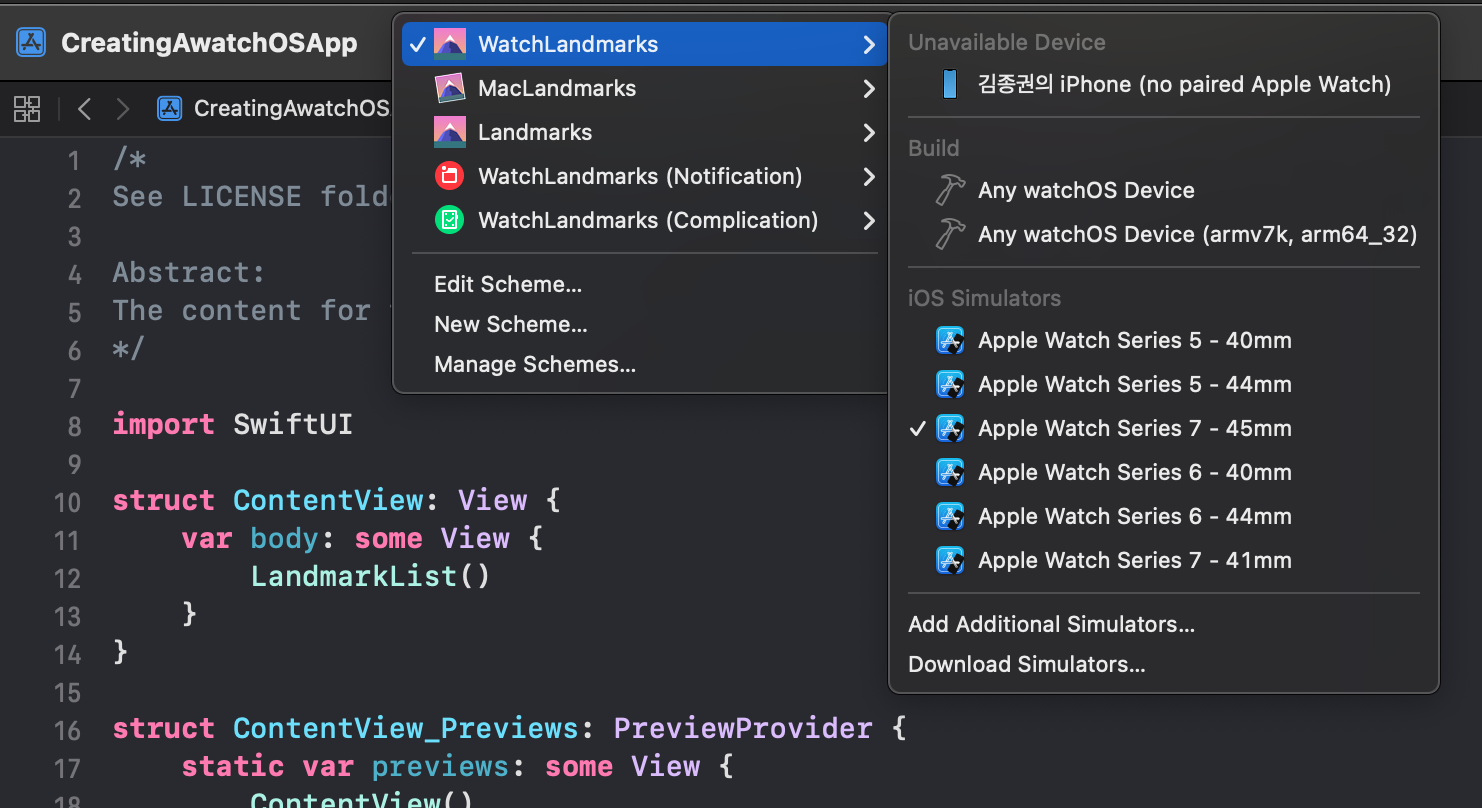Screen dimensions: 1482x808
Task: Expand WatchLandmarks (Notification) submenu arrow
Action: tap(869, 176)
